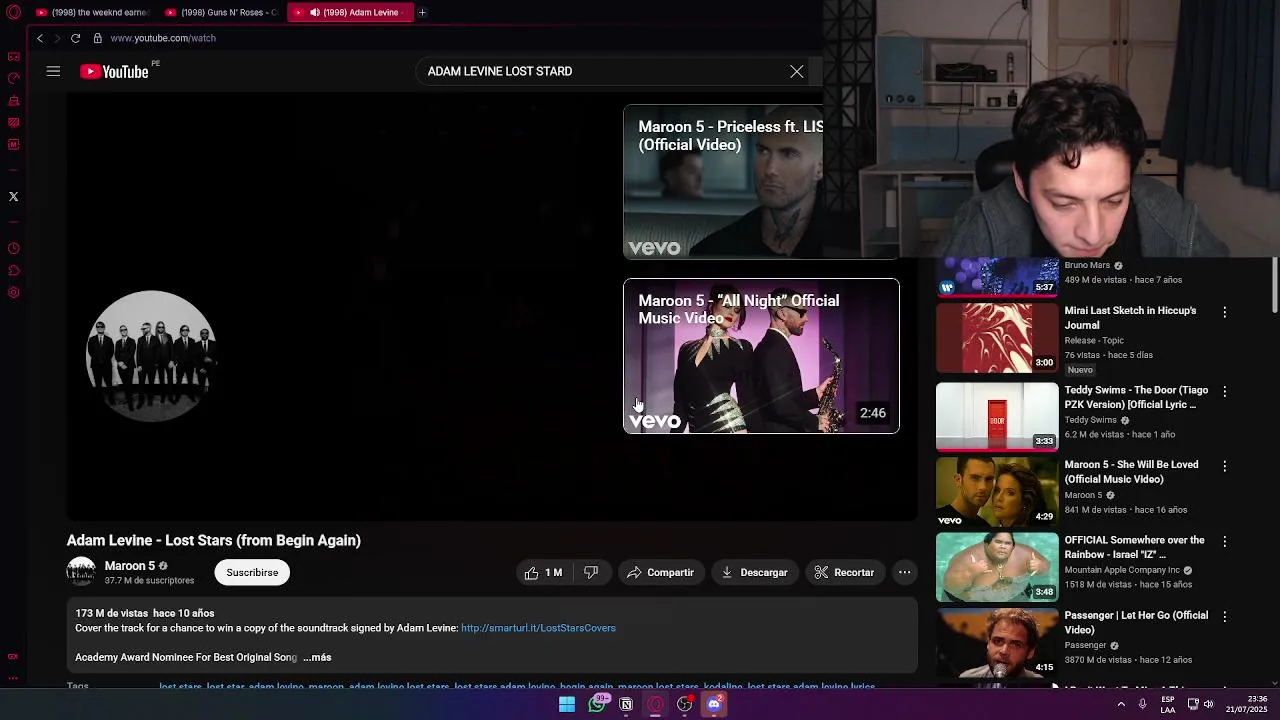1280x720 pixels.
Task: Open the Bruno Mars suggested video thumbnail
Action: click(997, 277)
